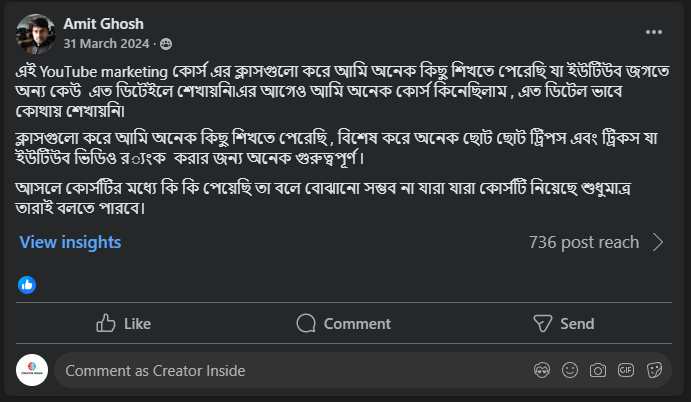Open the three-dots post options menu
The height and width of the screenshot is (402, 691).
click(654, 32)
